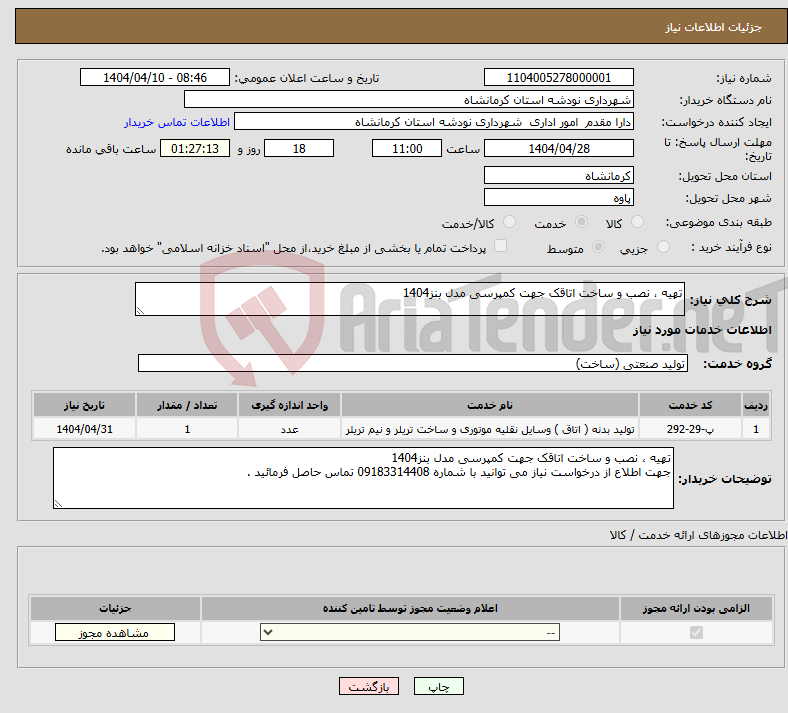The width and height of the screenshot is (788, 713).
Task: Click the اعلام وضعیت مجوز توسط تامین کننده header
Action: pos(410,608)
